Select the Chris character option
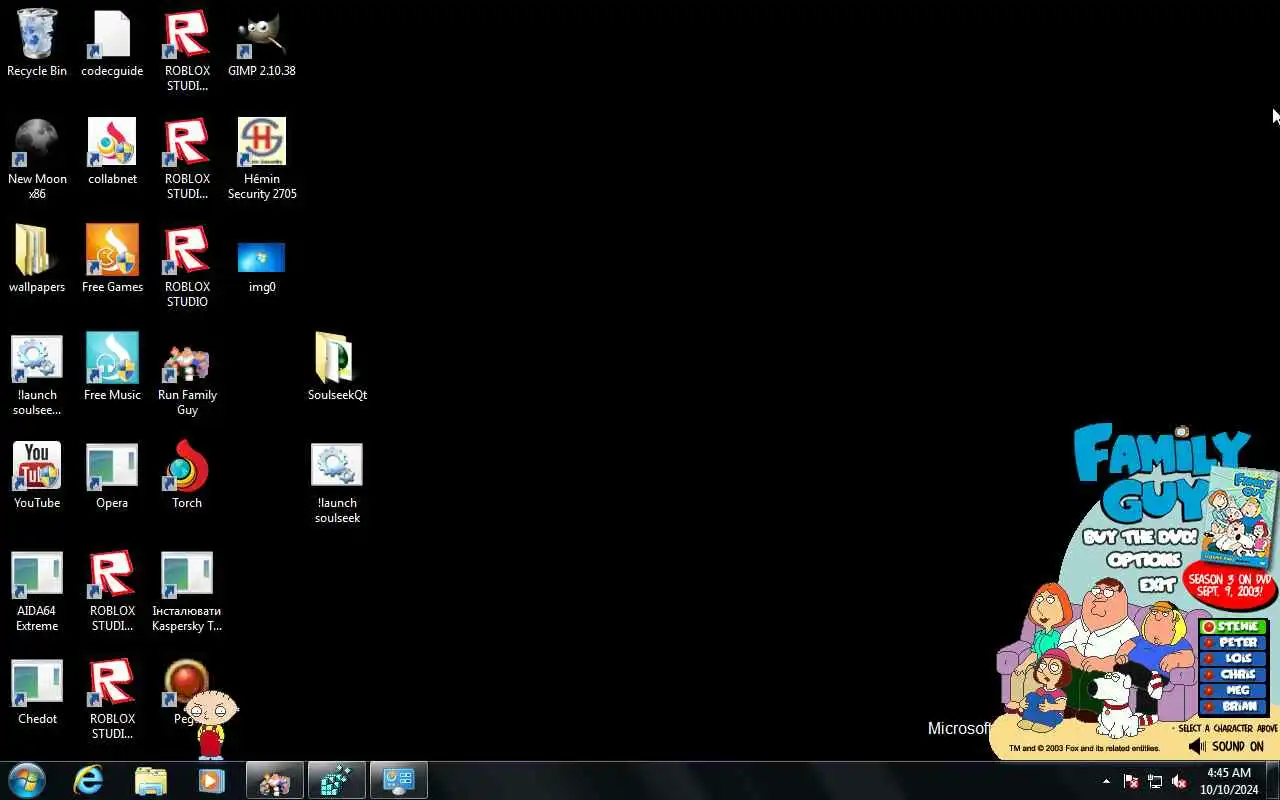The width and height of the screenshot is (1280, 800). 1233,675
